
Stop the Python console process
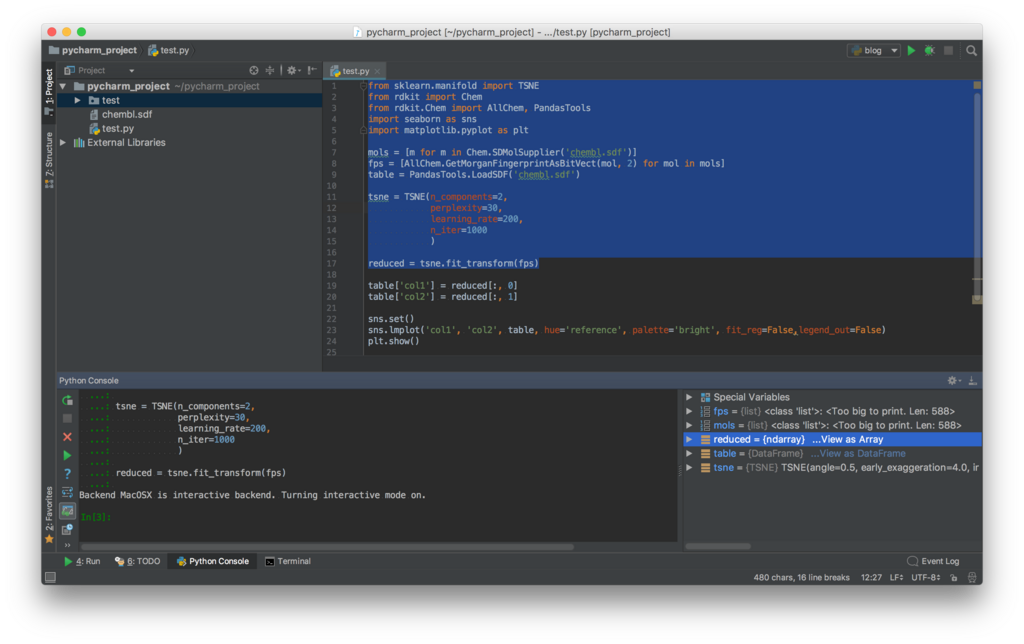pyautogui.click(x=67, y=418)
